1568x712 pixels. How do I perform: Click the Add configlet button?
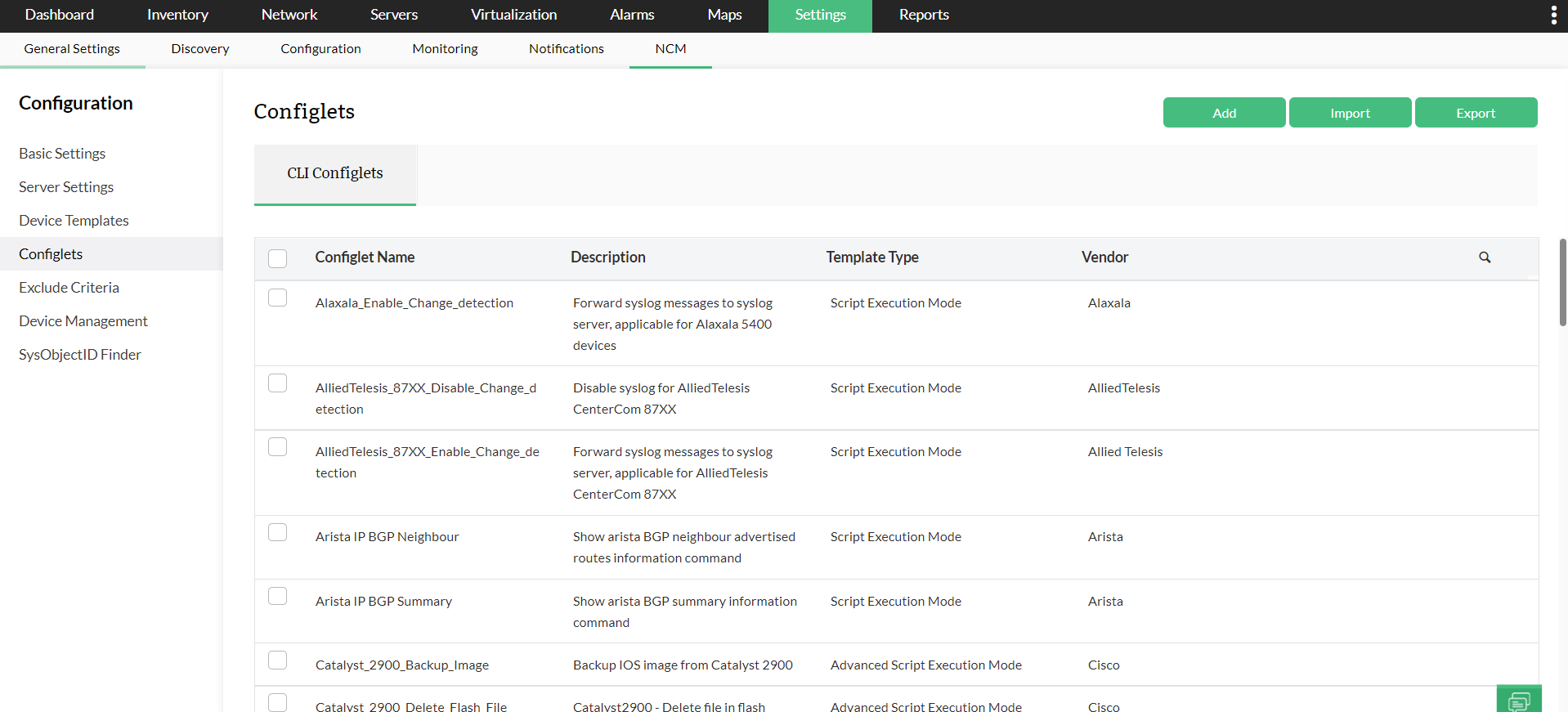point(1224,113)
